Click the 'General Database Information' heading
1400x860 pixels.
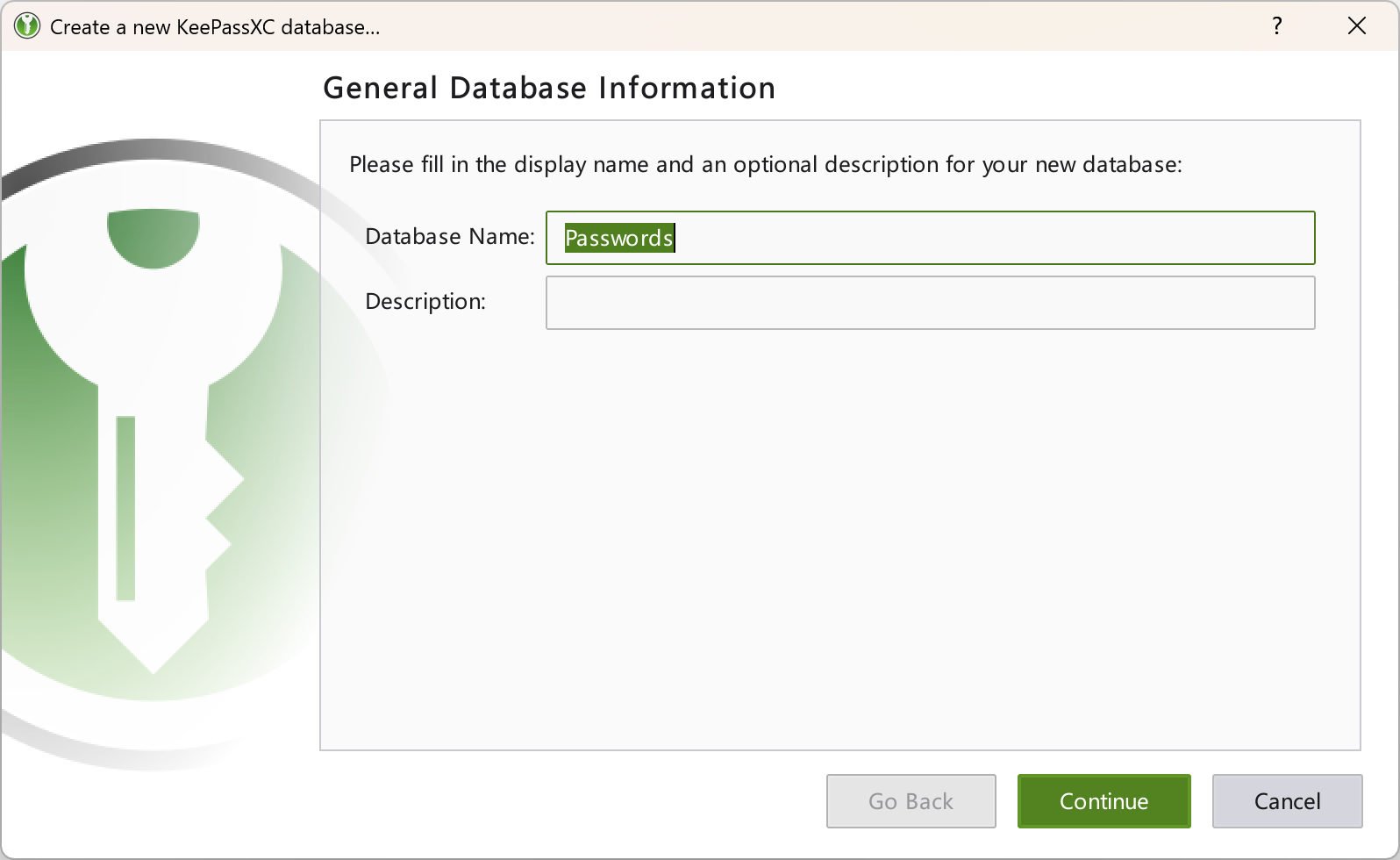point(549,88)
